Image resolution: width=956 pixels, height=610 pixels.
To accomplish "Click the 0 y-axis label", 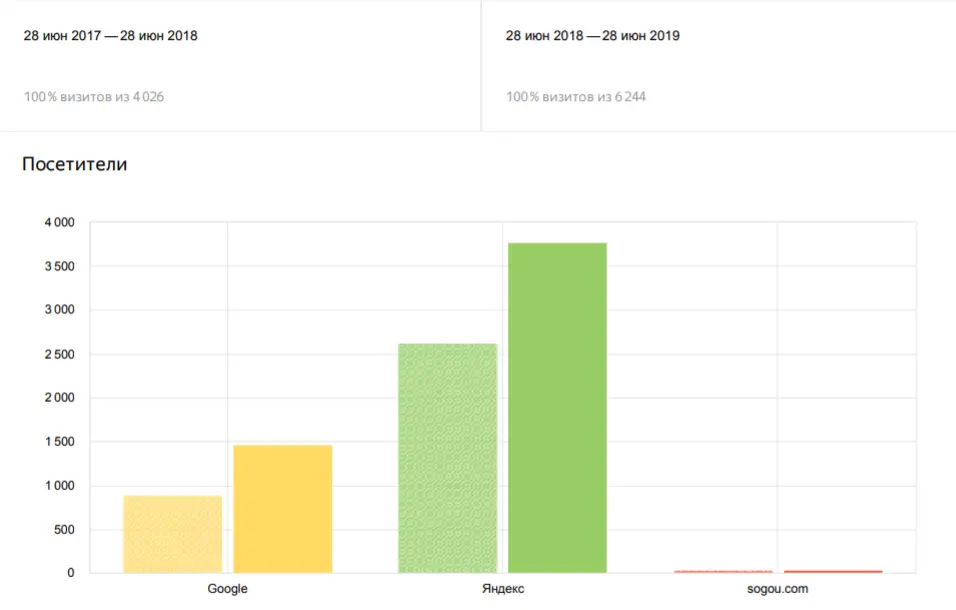I will point(71,573).
